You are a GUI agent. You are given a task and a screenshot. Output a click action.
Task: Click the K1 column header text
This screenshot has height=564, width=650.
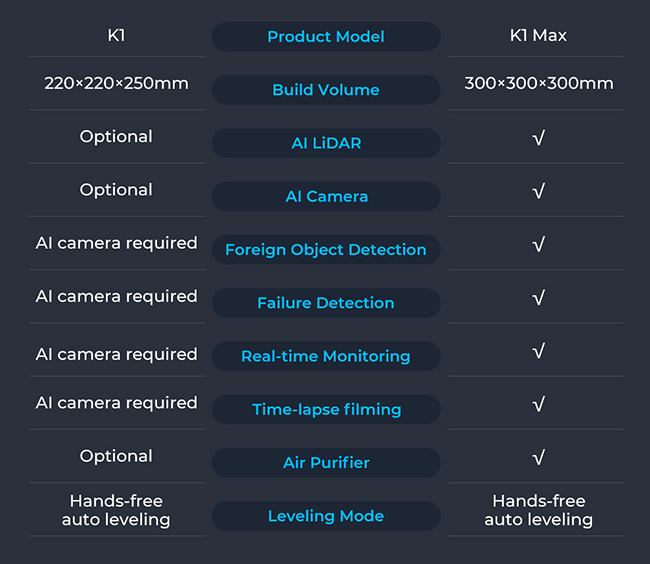click(116, 36)
